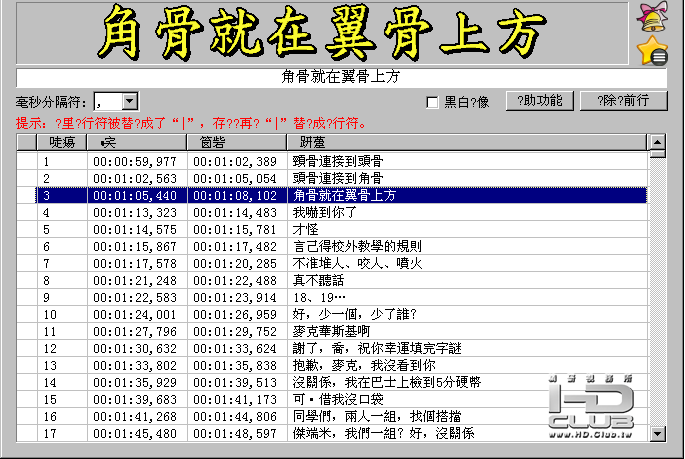
Task: Open the millisecond separator dropdown
Action: 129,101
